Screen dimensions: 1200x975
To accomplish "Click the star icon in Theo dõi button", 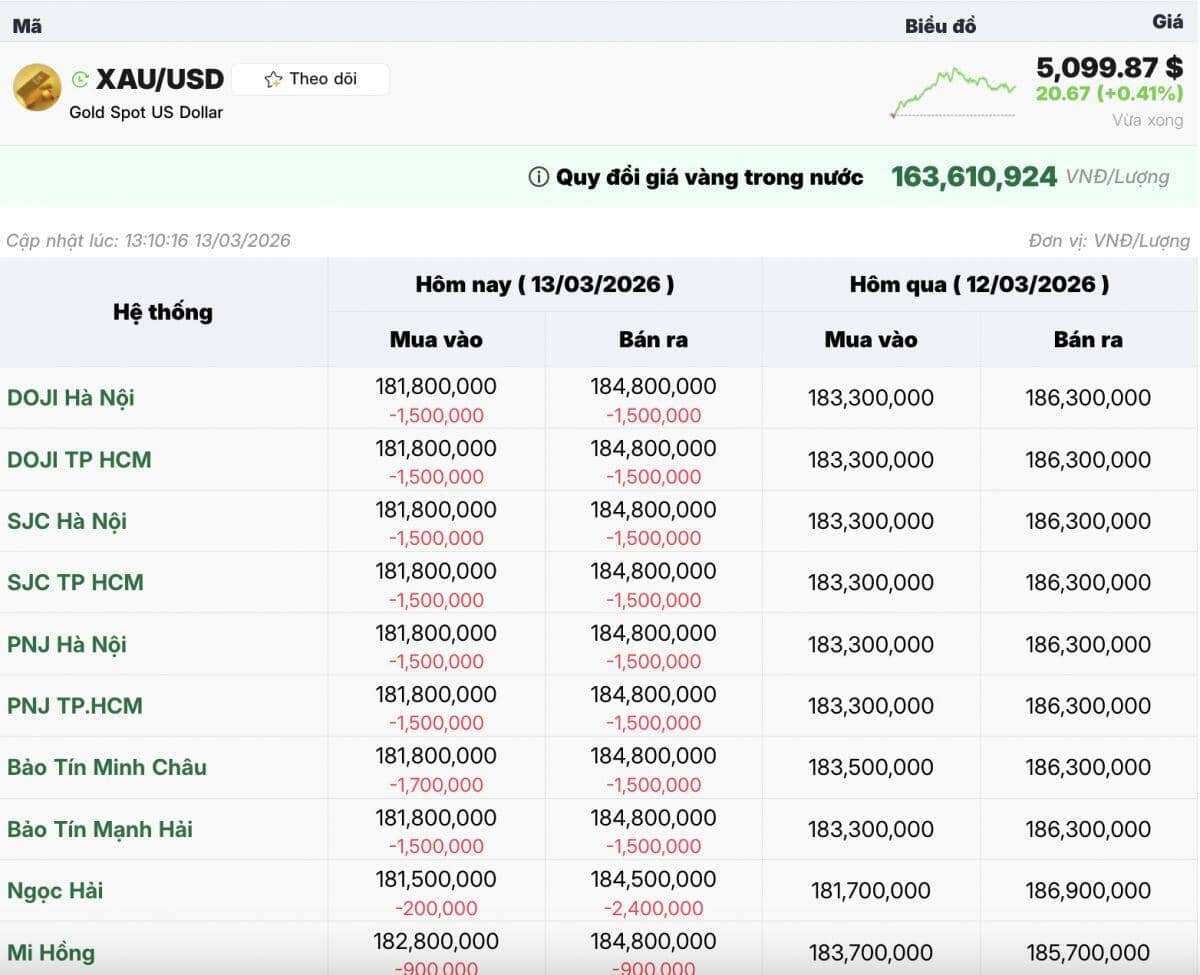I will pyautogui.click(x=273, y=79).
